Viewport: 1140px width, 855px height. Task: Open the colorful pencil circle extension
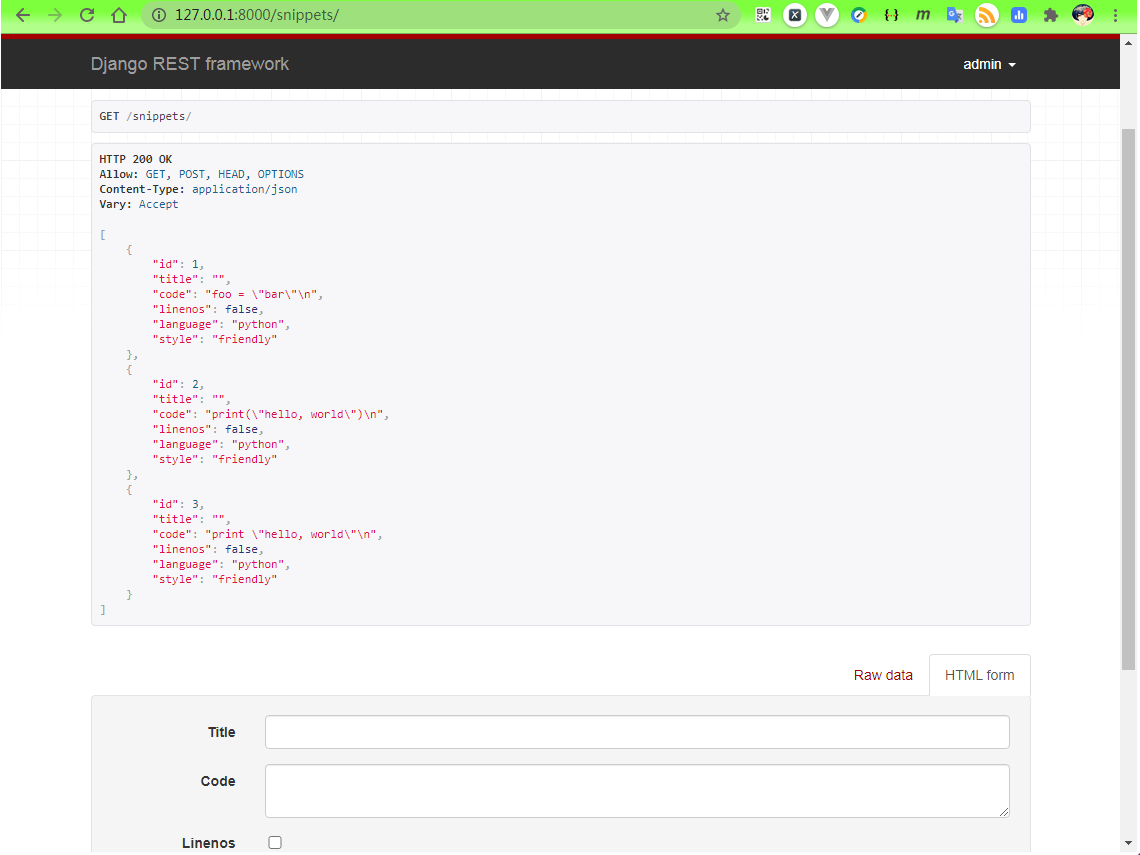click(x=859, y=15)
